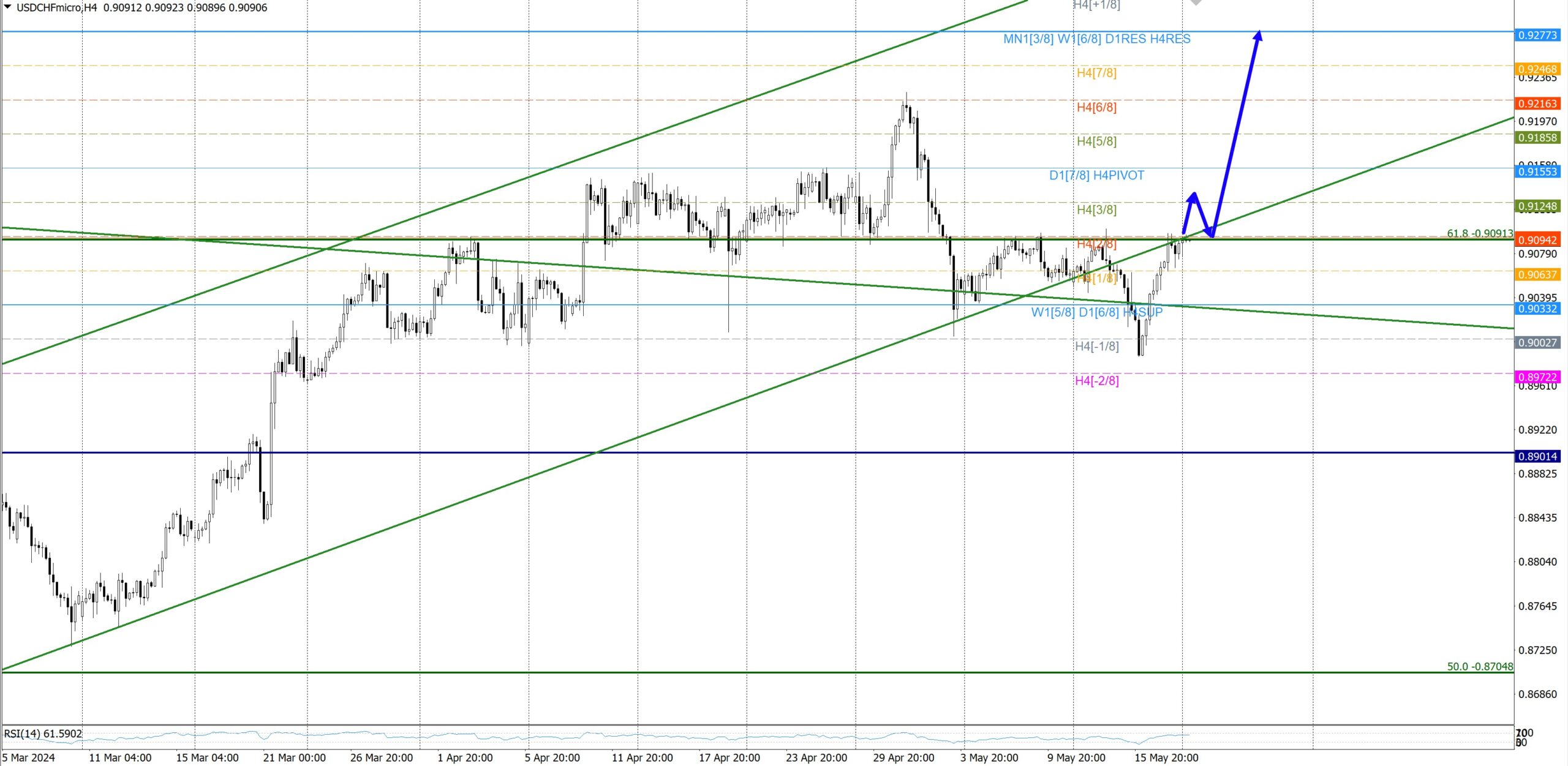Click the 21 Mar 00:00 date marker
Image resolution: width=1568 pixels, height=766 pixels.
tap(294, 757)
